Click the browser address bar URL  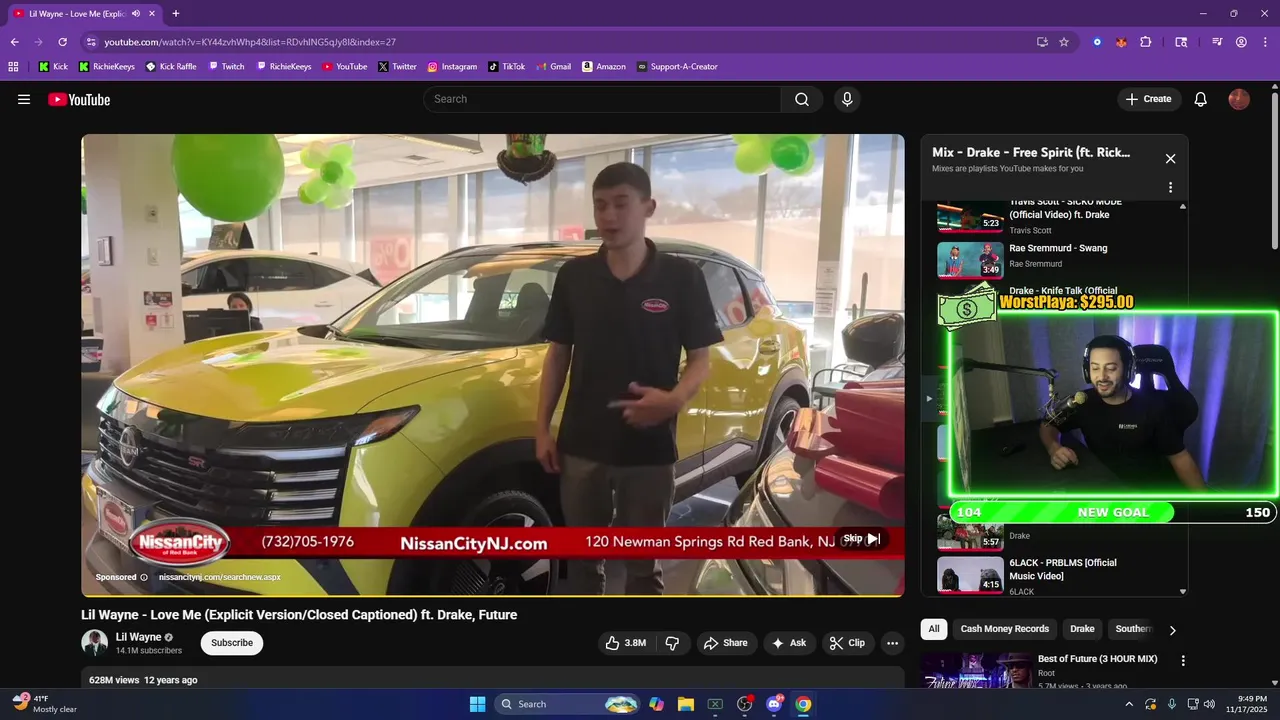click(250, 42)
